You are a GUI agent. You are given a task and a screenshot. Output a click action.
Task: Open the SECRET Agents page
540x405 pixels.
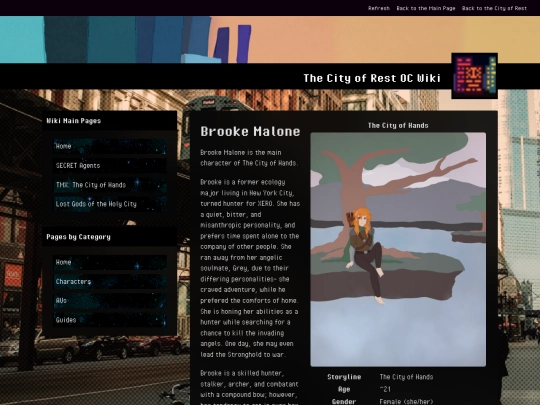point(110,165)
